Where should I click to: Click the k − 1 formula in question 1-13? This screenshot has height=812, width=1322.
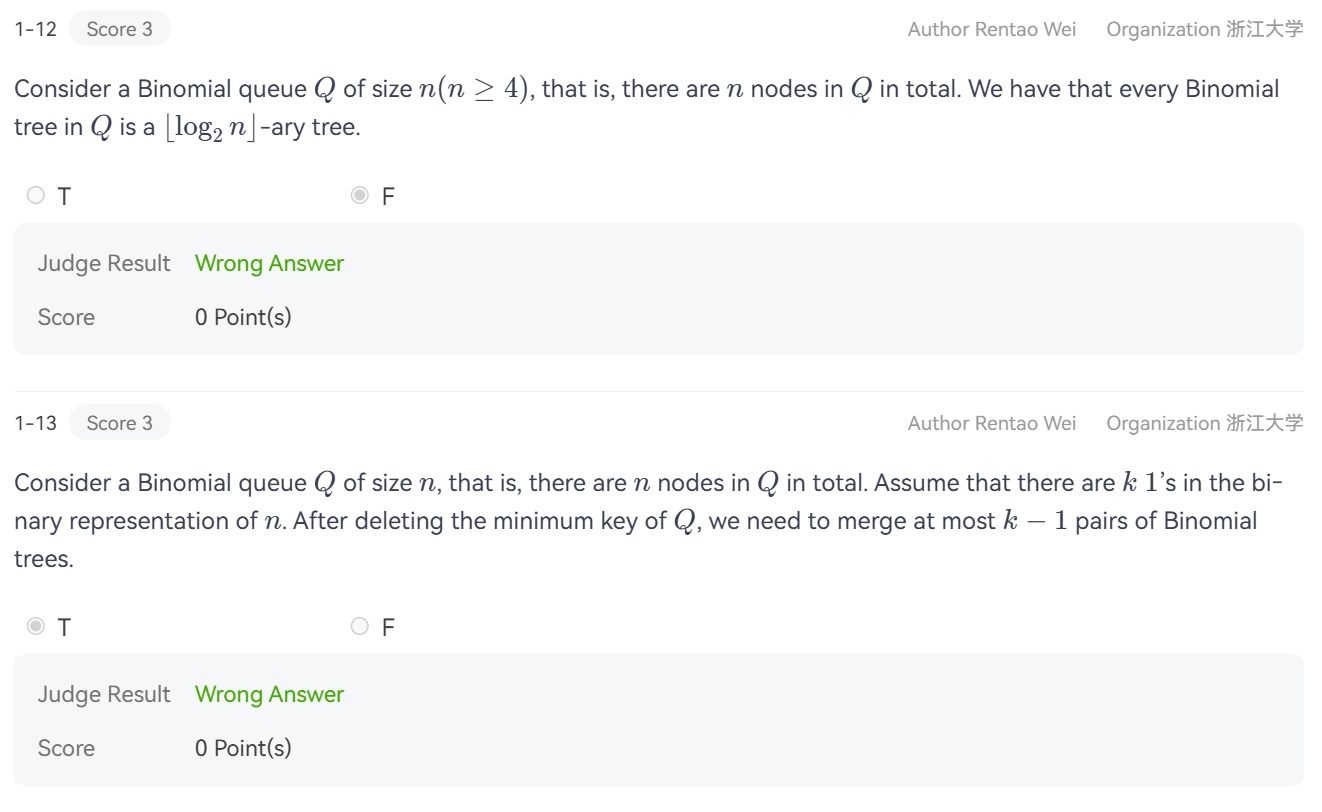(x=1035, y=521)
